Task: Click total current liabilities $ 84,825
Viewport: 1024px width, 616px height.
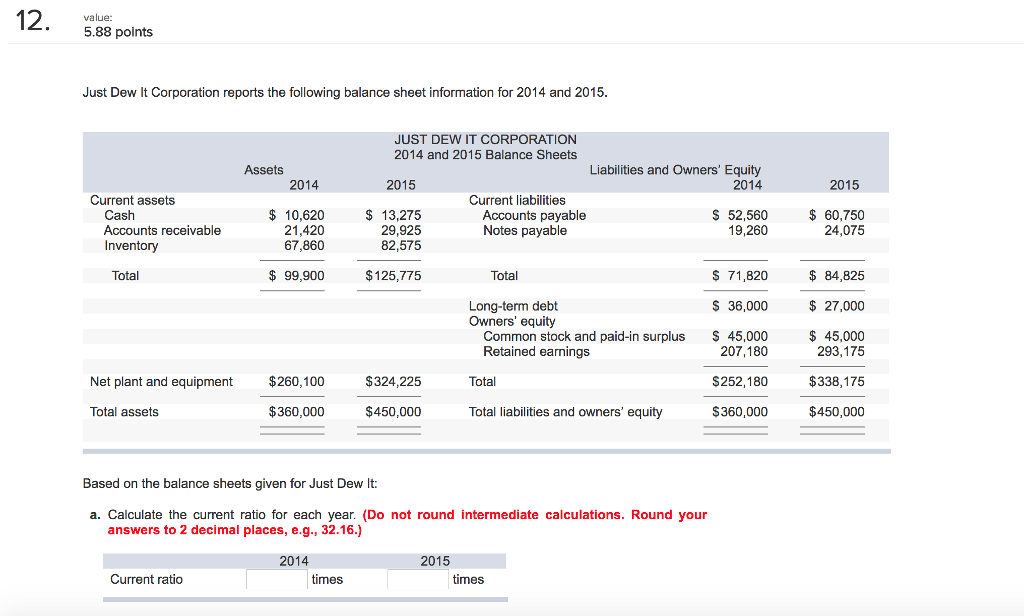Action: 837,276
